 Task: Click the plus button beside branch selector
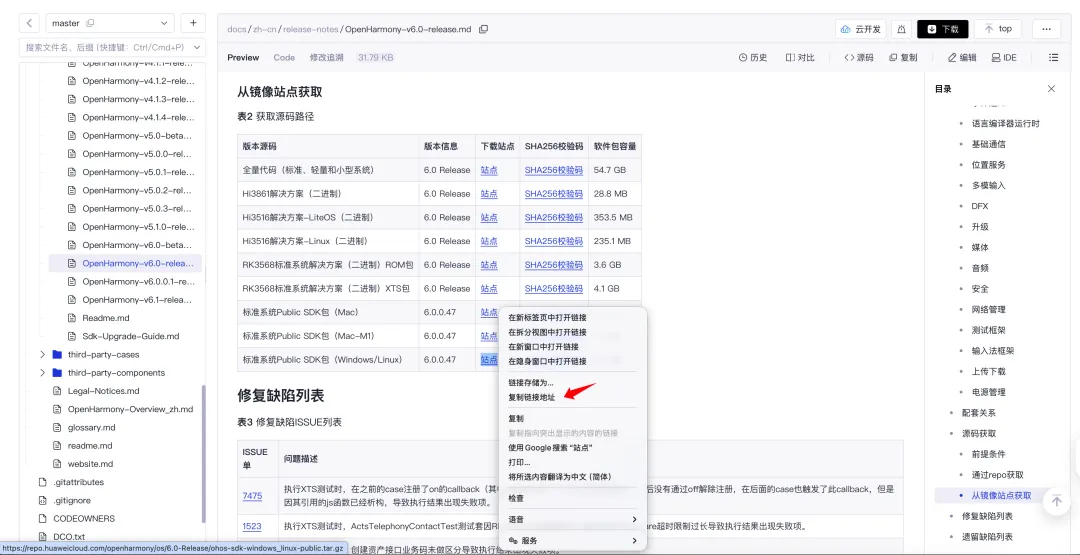[x=193, y=23]
